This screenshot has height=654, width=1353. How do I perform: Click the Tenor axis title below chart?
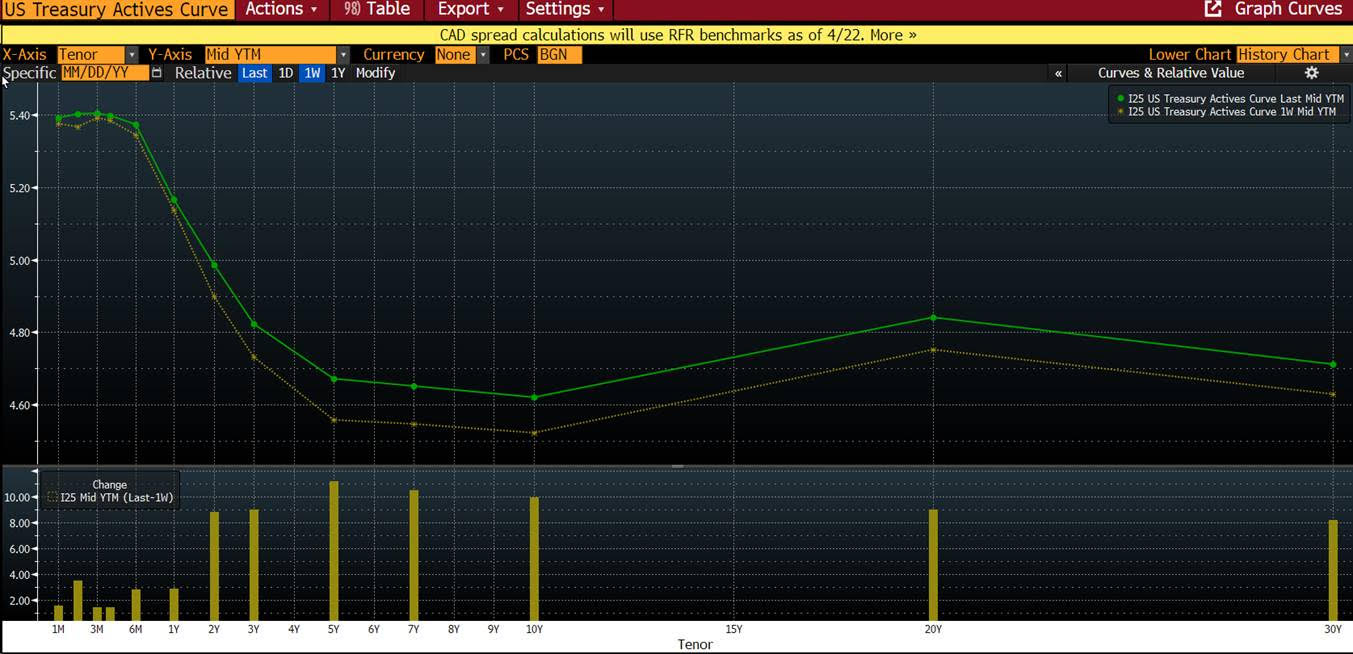pos(695,645)
